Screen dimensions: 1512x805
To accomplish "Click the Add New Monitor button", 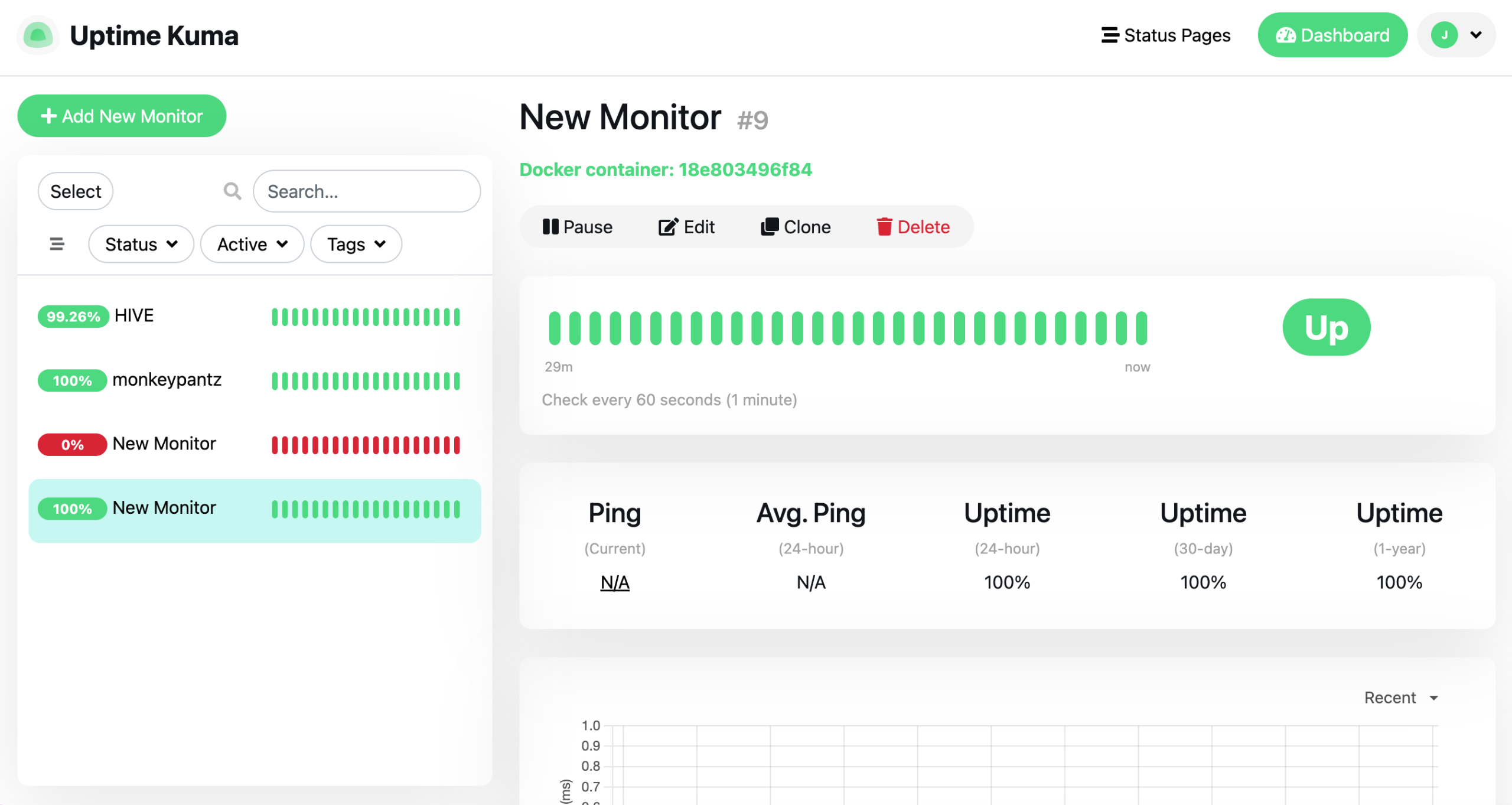I will pos(122,116).
